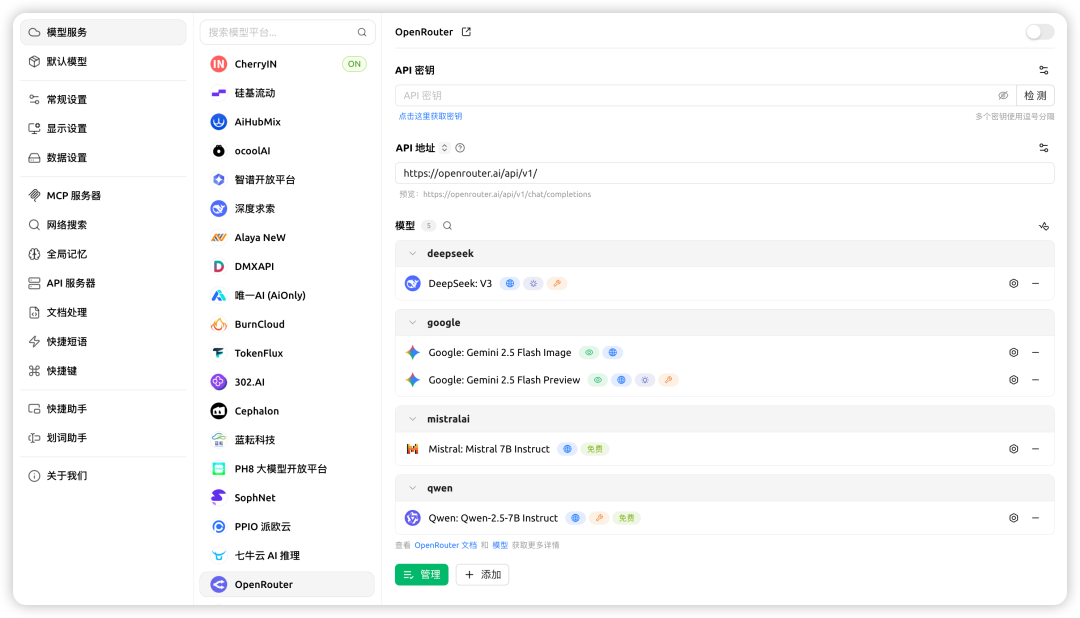Remove Gemini 2.5 Flash Image model
The height and width of the screenshot is (618, 1080).
tap(1035, 353)
